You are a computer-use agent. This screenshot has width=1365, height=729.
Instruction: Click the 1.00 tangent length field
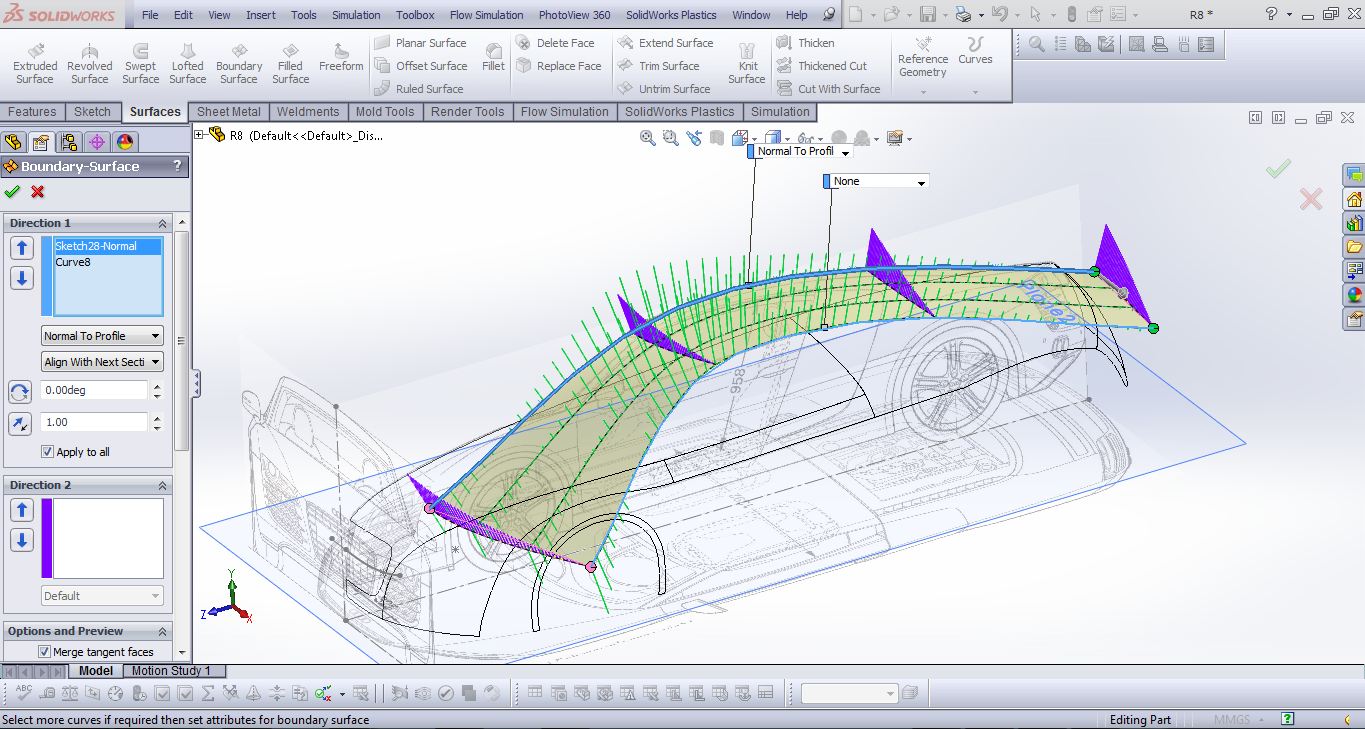click(95, 422)
